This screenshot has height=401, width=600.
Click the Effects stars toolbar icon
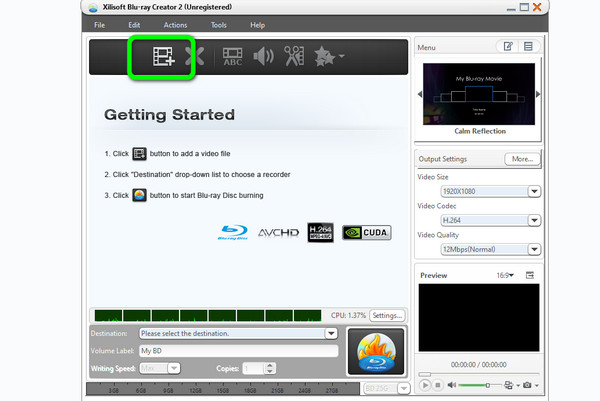pos(324,57)
